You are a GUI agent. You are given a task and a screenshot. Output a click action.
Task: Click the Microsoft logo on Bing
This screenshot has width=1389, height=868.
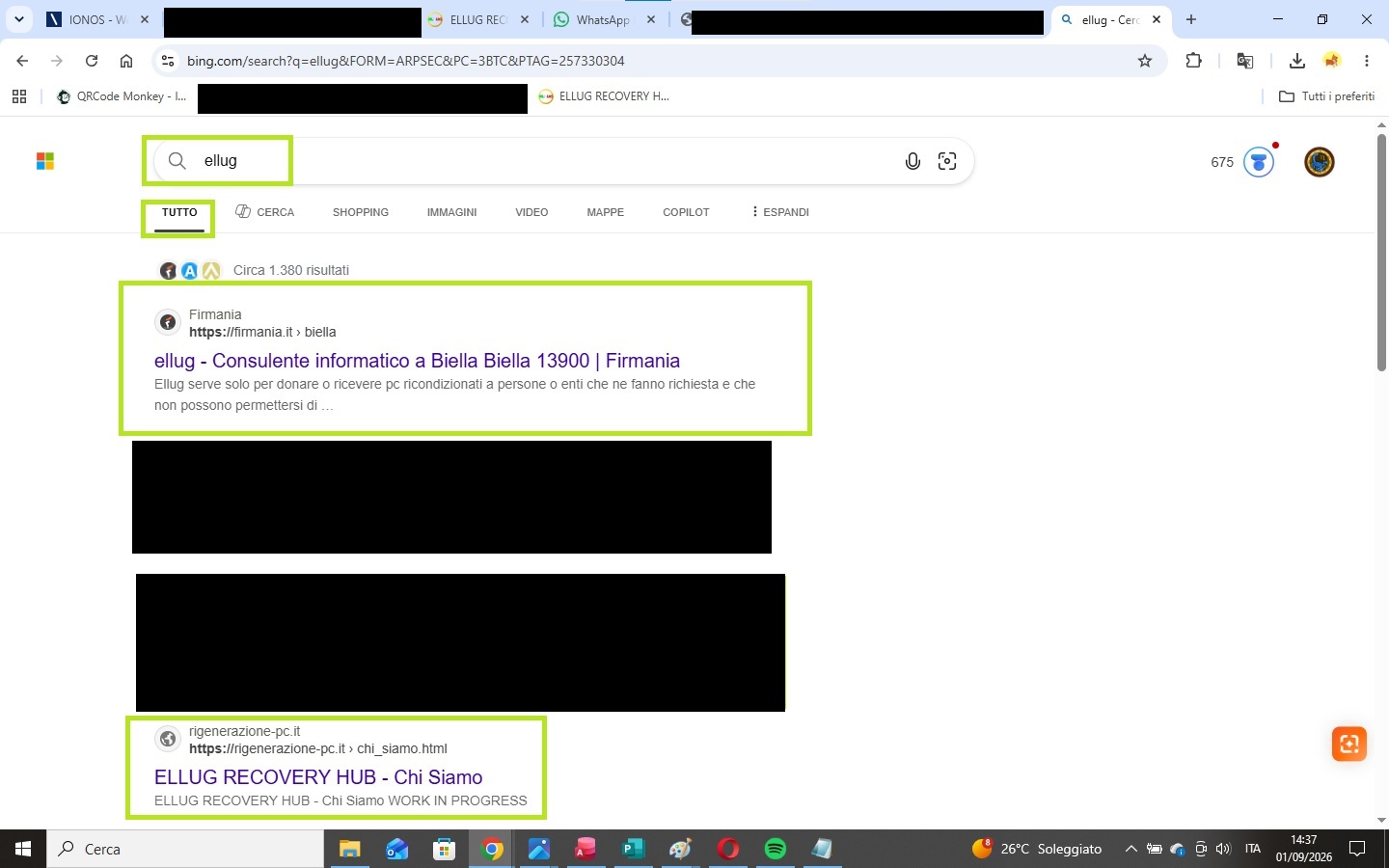45,161
